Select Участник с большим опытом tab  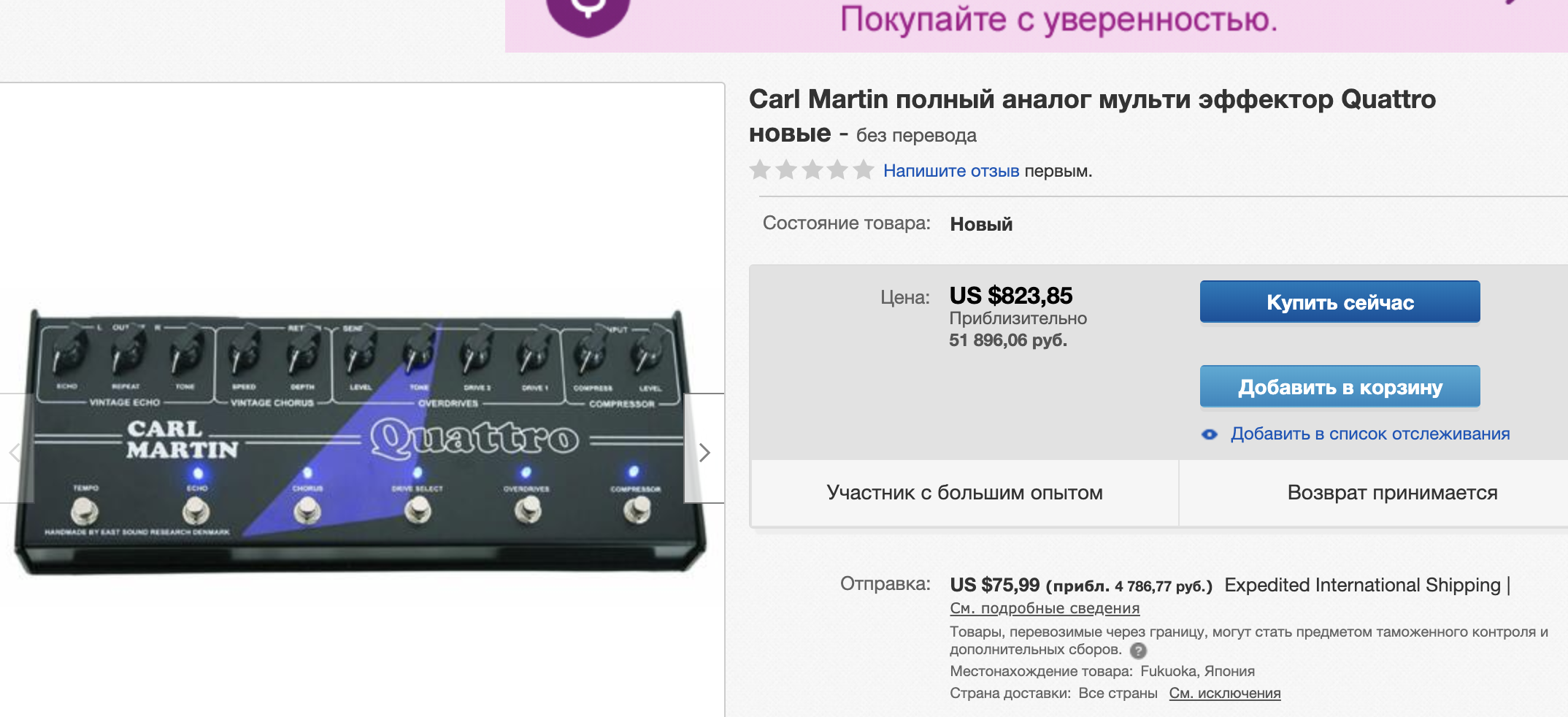964,493
